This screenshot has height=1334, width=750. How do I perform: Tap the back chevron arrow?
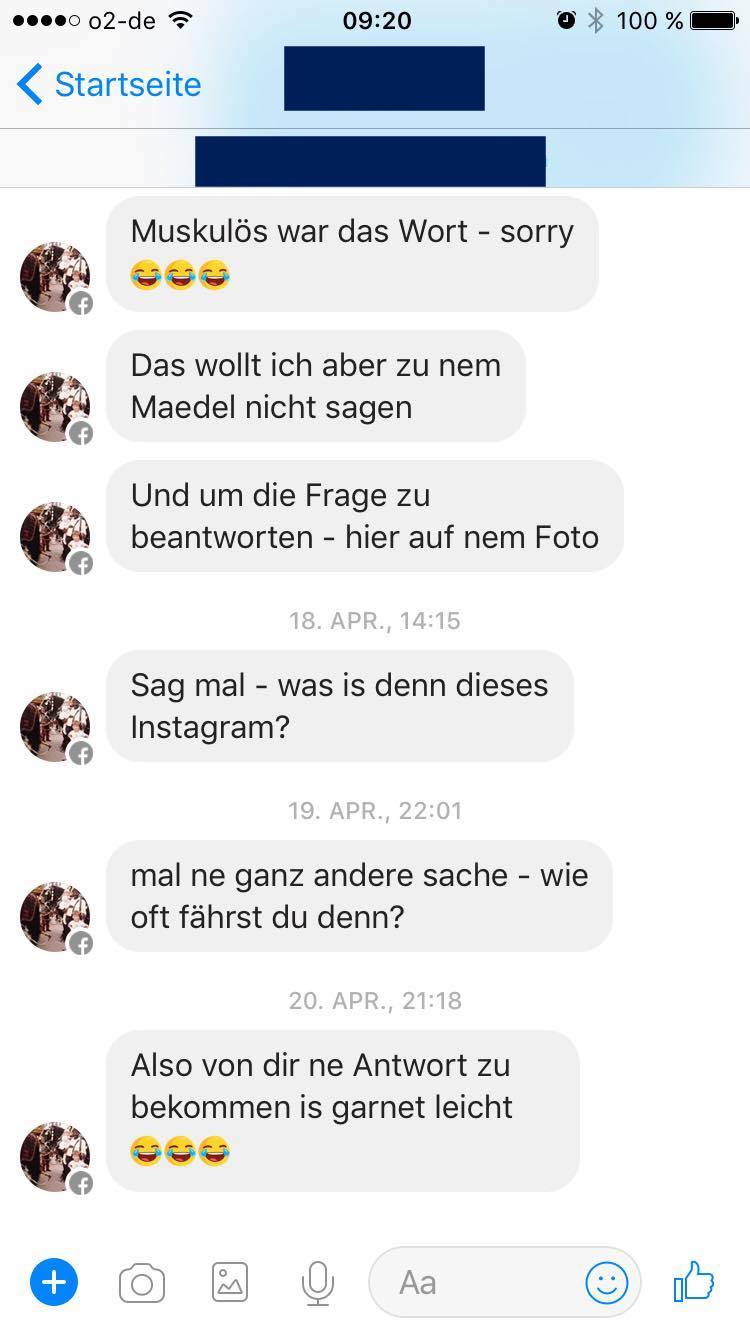[30, 84]
